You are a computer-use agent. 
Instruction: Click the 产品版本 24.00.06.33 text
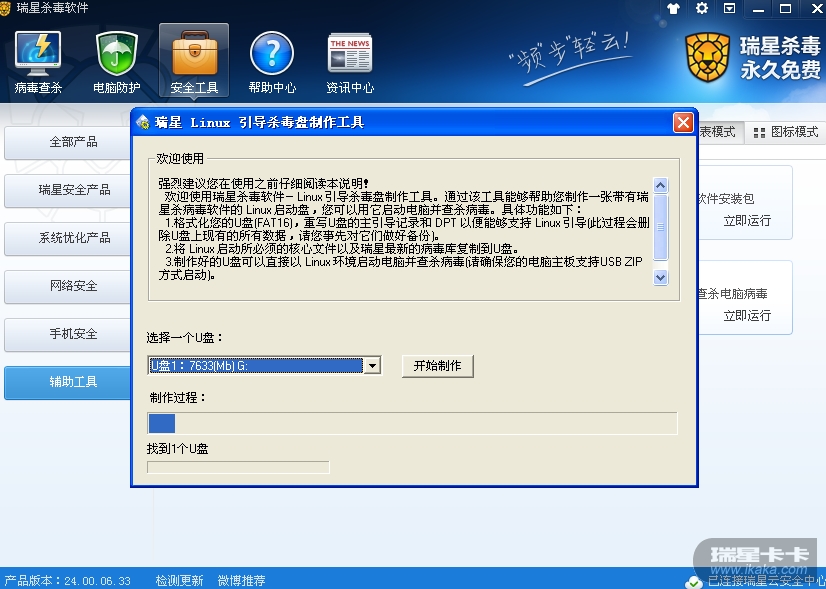pos(67,581)
